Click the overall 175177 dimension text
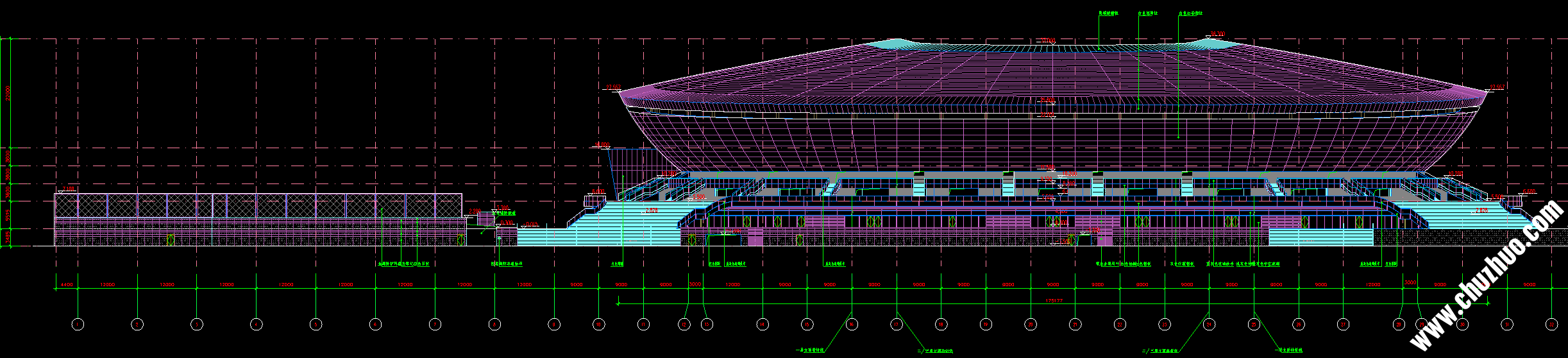 (x=1054, y=300)
